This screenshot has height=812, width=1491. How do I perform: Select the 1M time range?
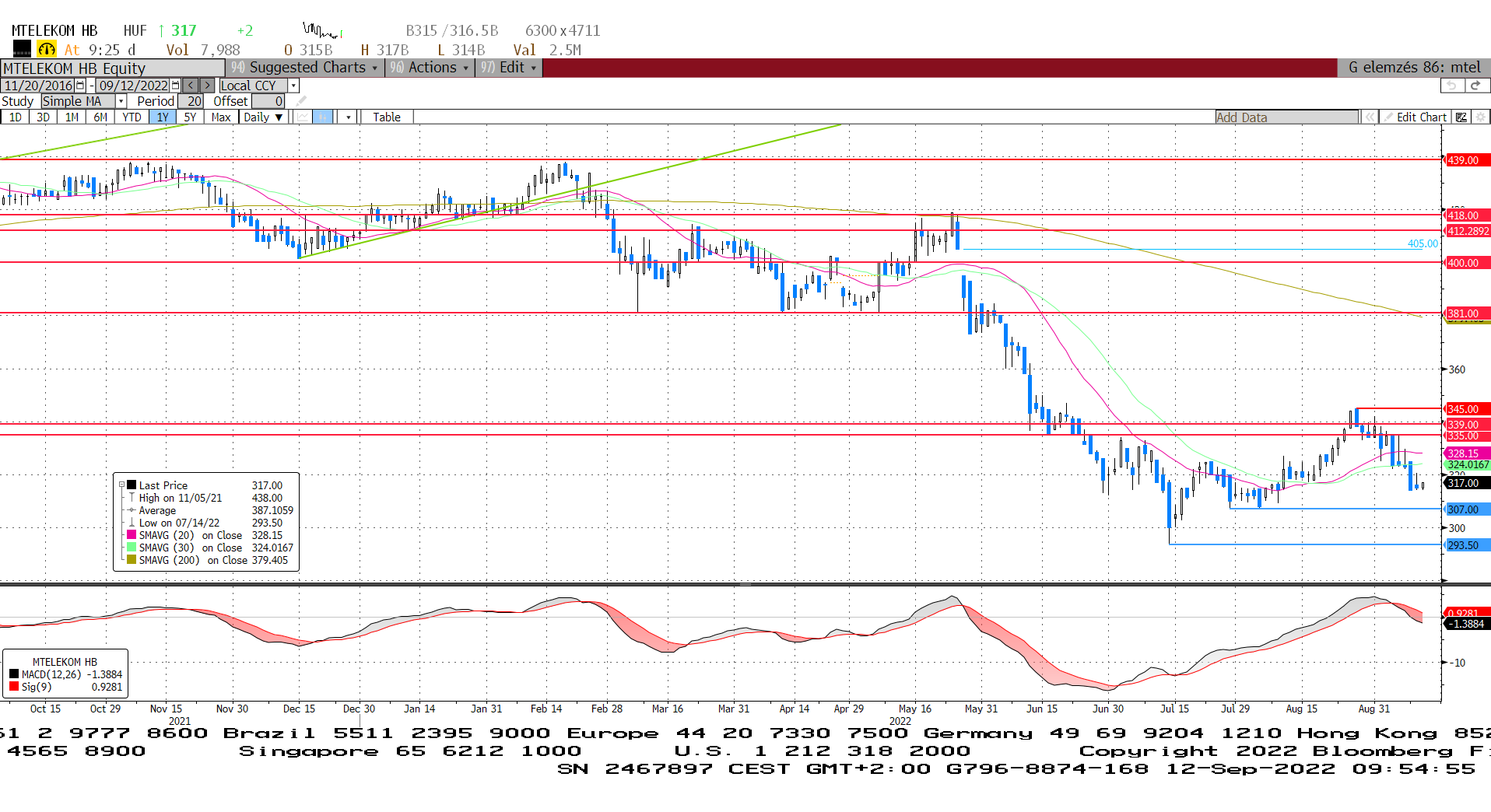[72, 117]
